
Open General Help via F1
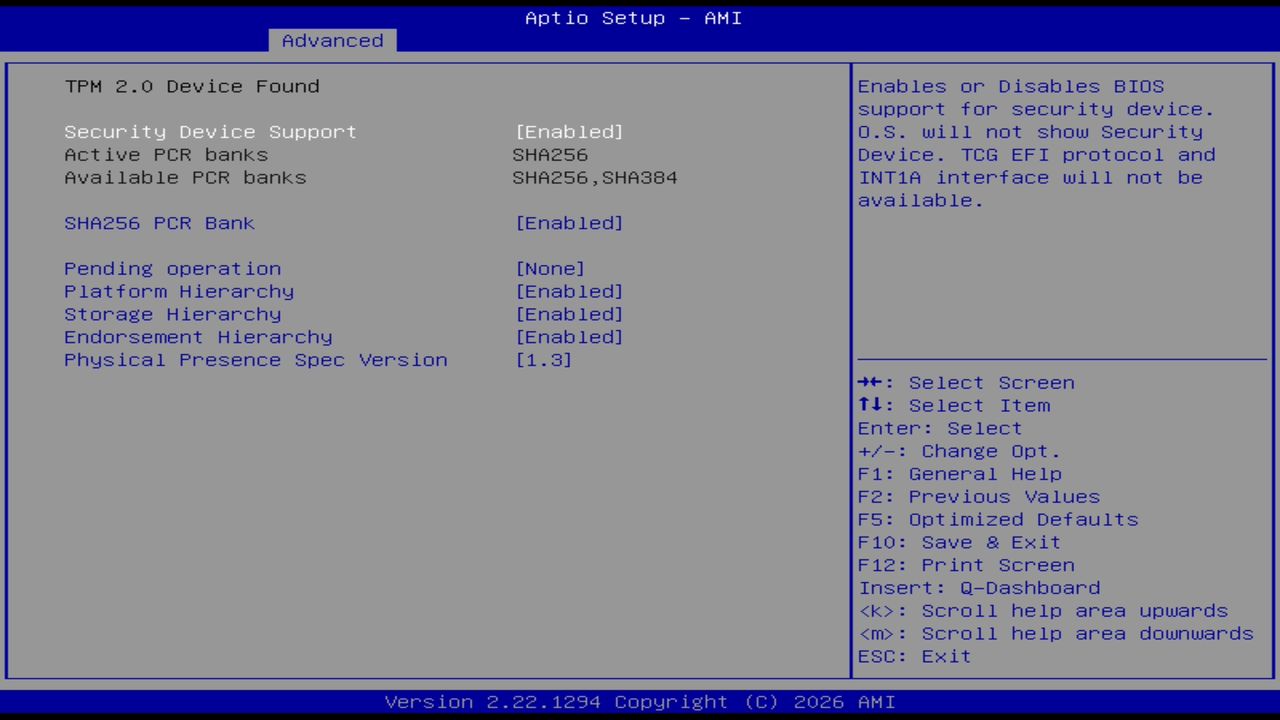[959, 473]
